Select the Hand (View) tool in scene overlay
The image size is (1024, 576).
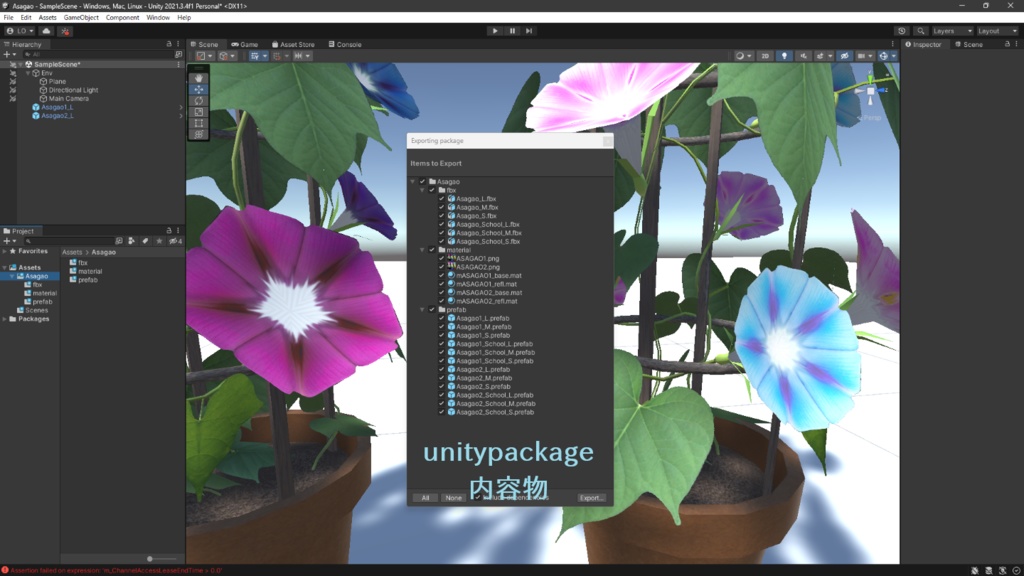pos(199,78)
